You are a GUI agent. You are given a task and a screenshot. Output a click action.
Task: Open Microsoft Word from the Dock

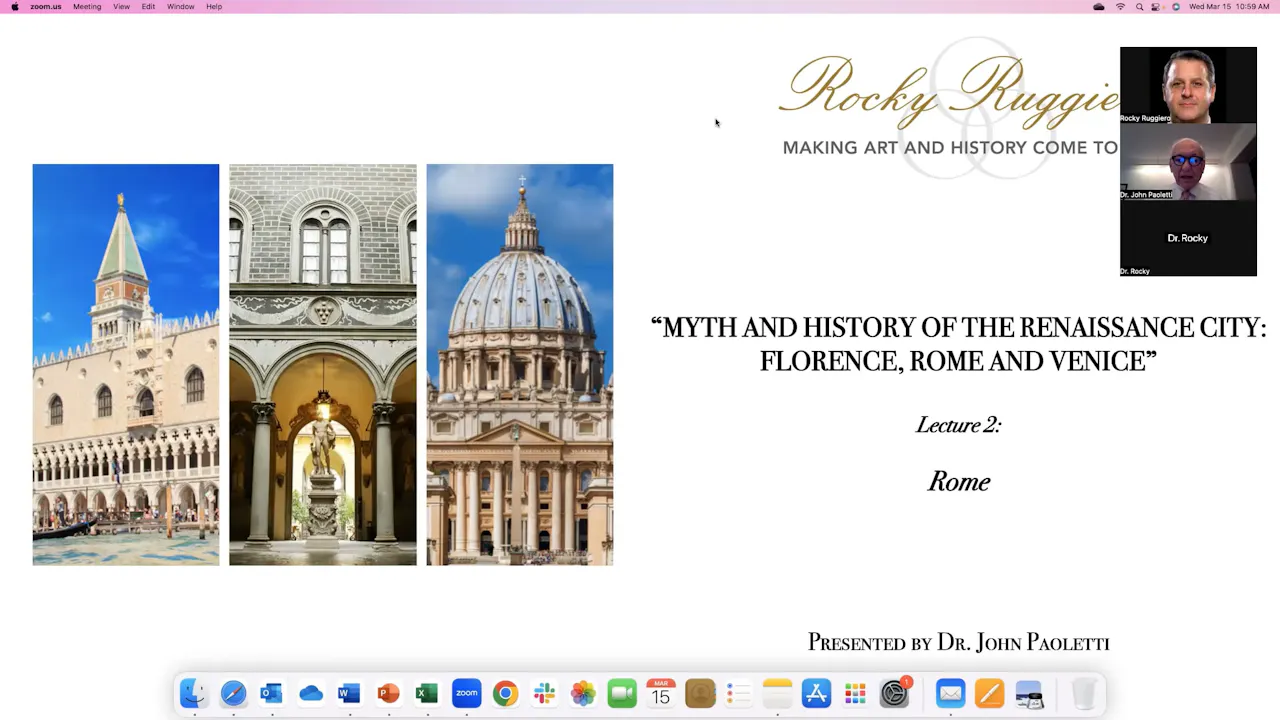(348, 693)
